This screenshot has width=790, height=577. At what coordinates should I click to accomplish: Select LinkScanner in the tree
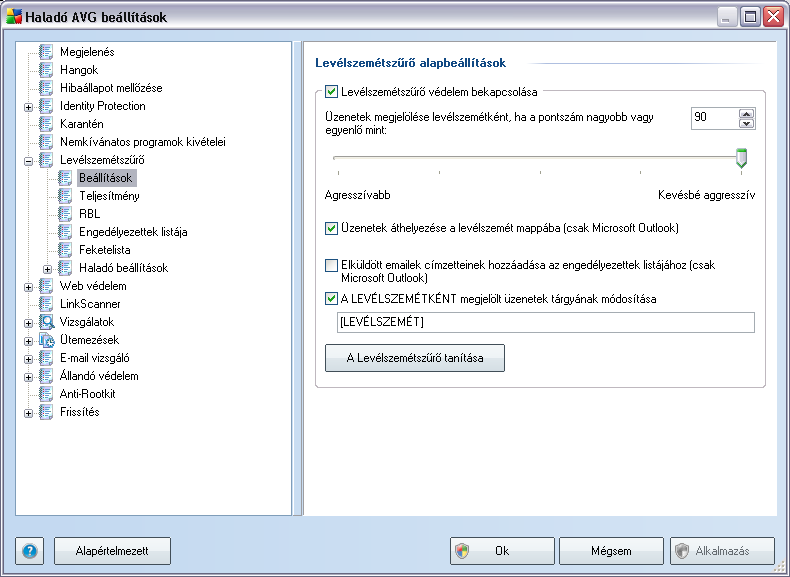90,304
